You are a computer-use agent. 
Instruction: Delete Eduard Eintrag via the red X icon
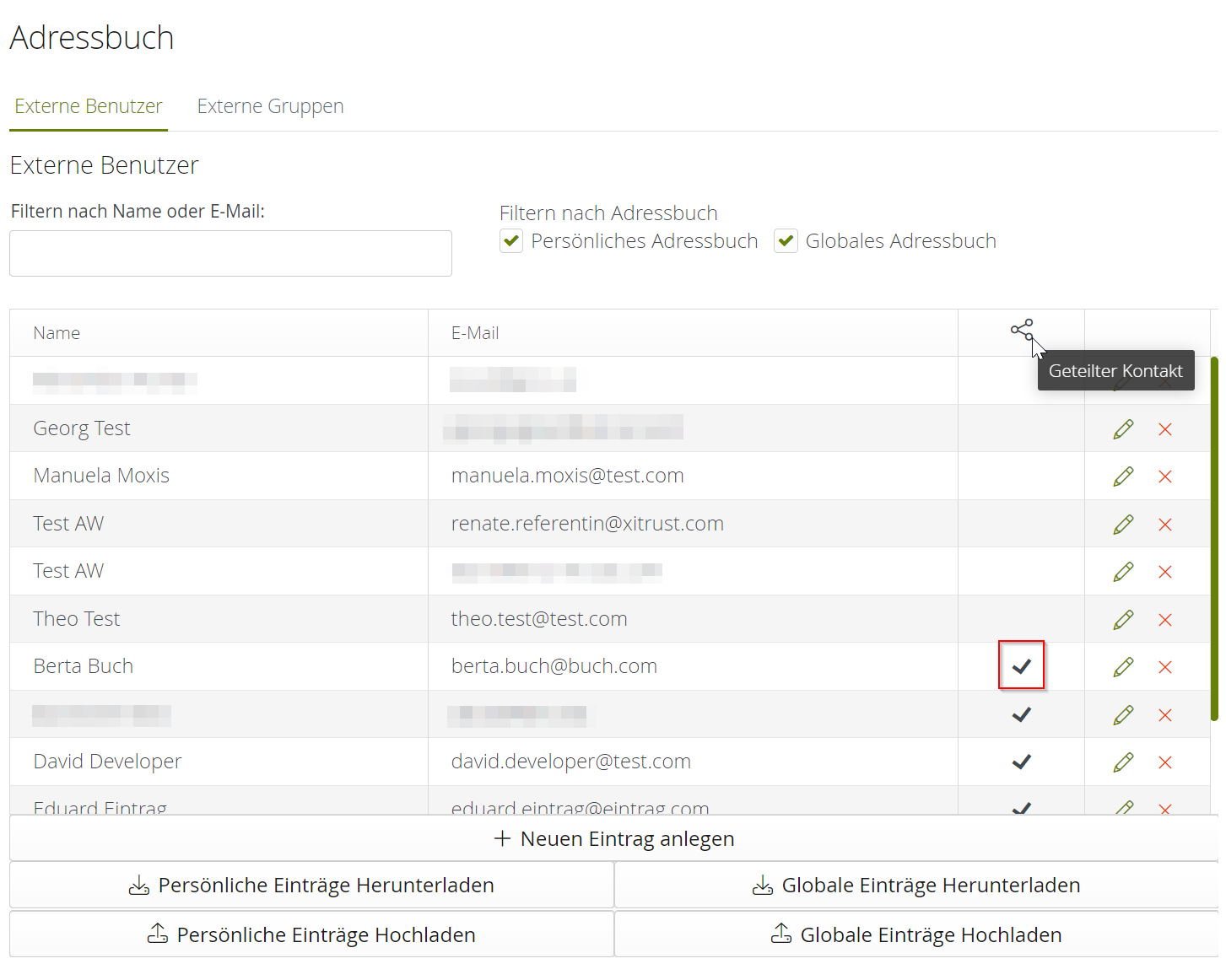coord(1165,808)
